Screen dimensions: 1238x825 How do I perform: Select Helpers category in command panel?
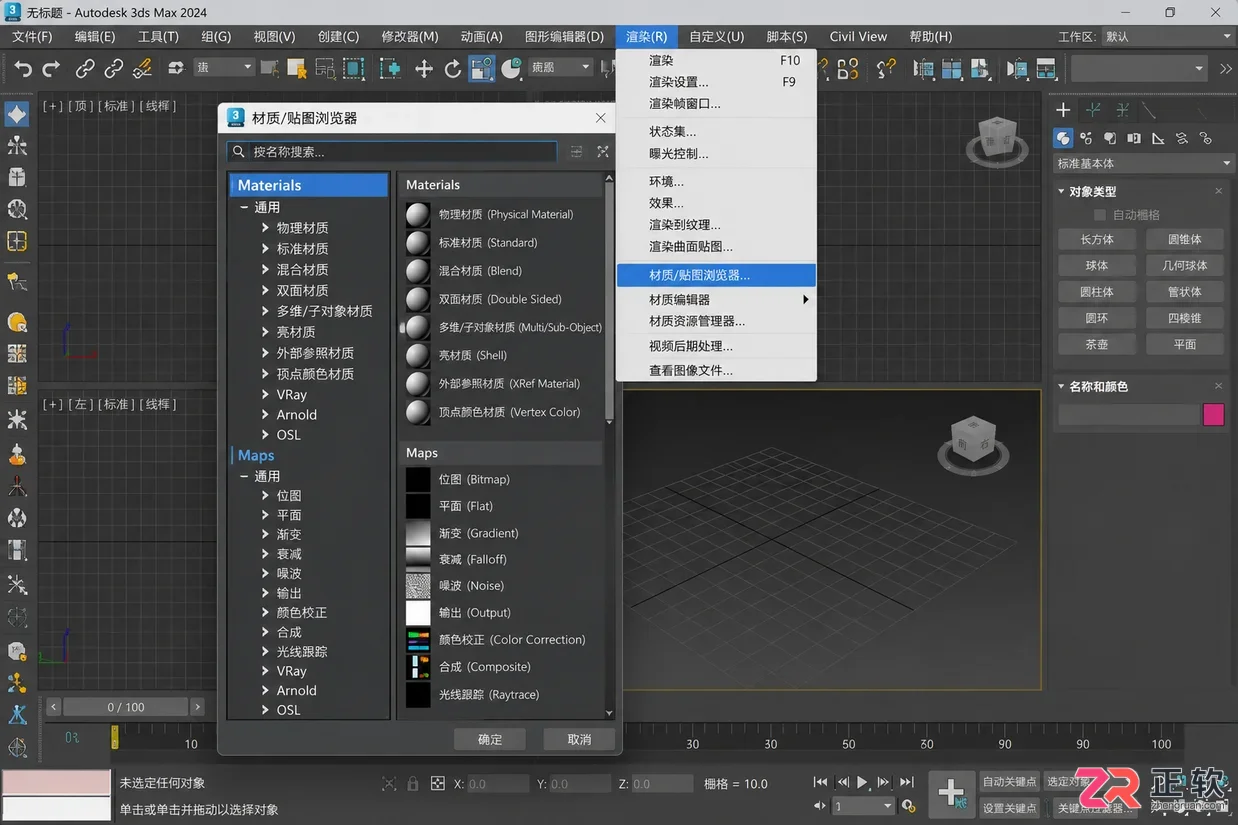[x=1158, y=138]
